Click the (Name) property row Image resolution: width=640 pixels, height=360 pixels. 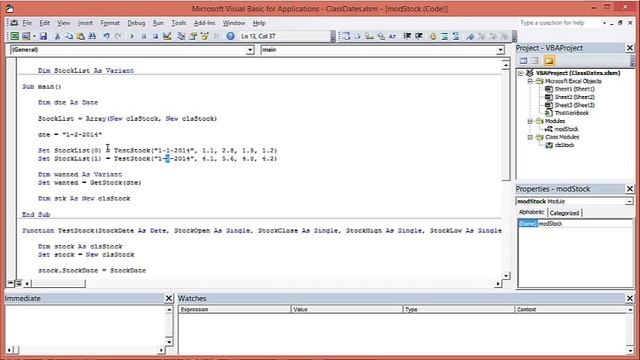(x=575, y=224)
